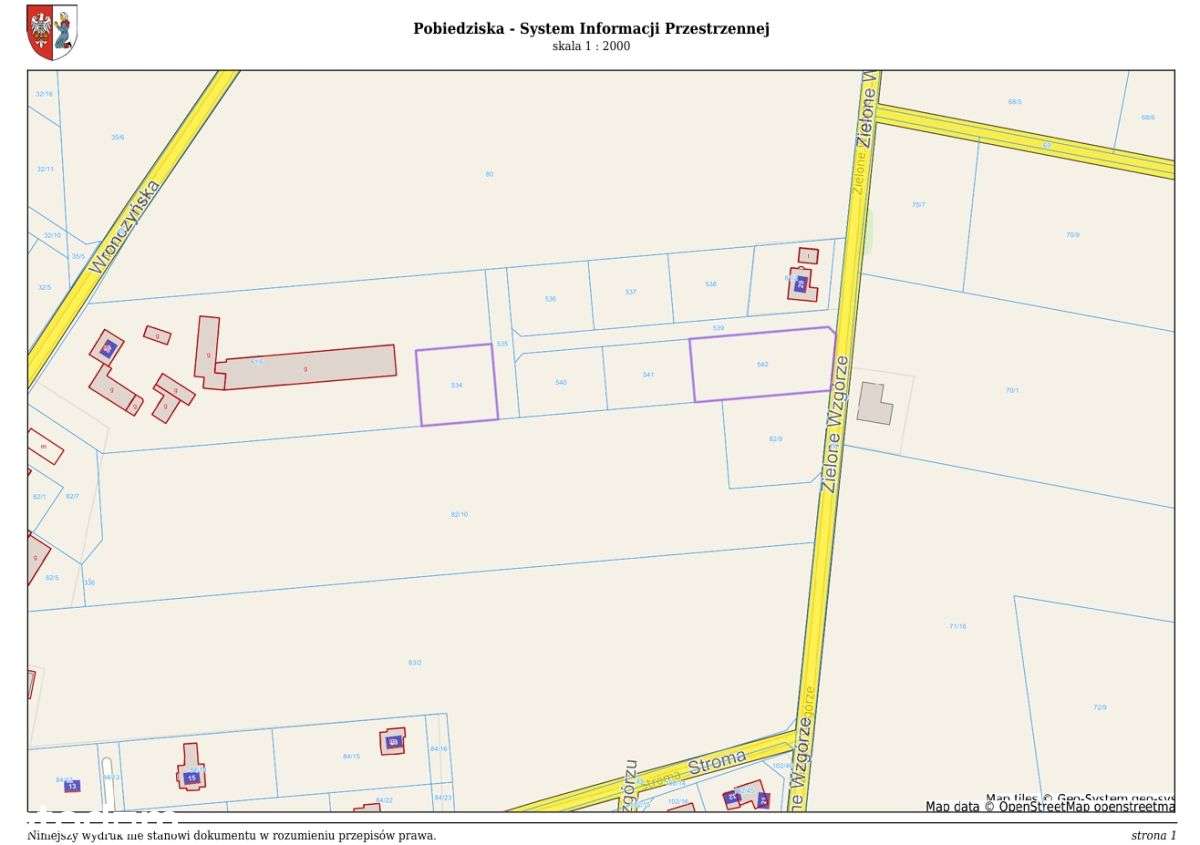Click parcel label 71/18

click(957, 626)
